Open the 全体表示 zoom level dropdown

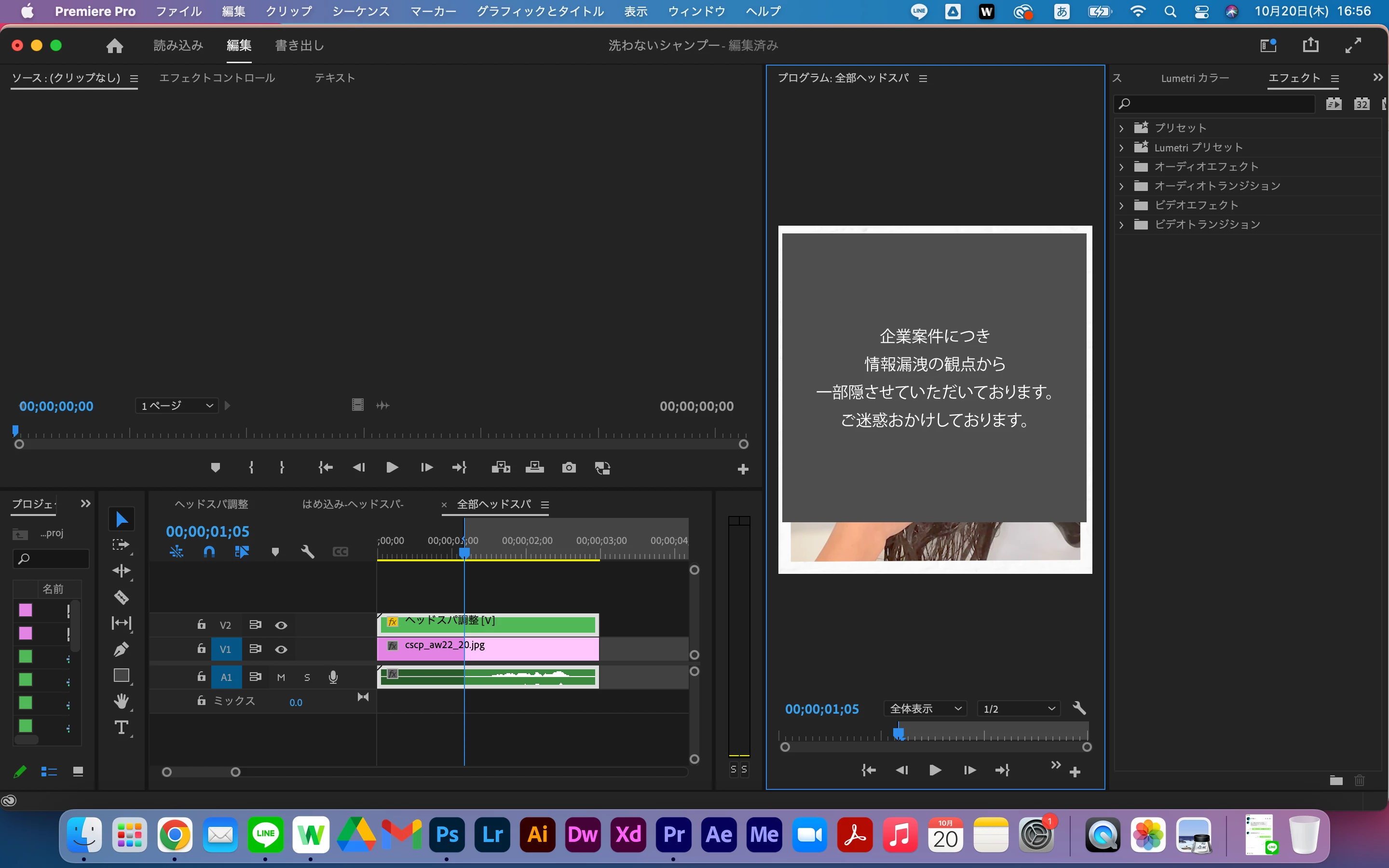pos(925,708)
